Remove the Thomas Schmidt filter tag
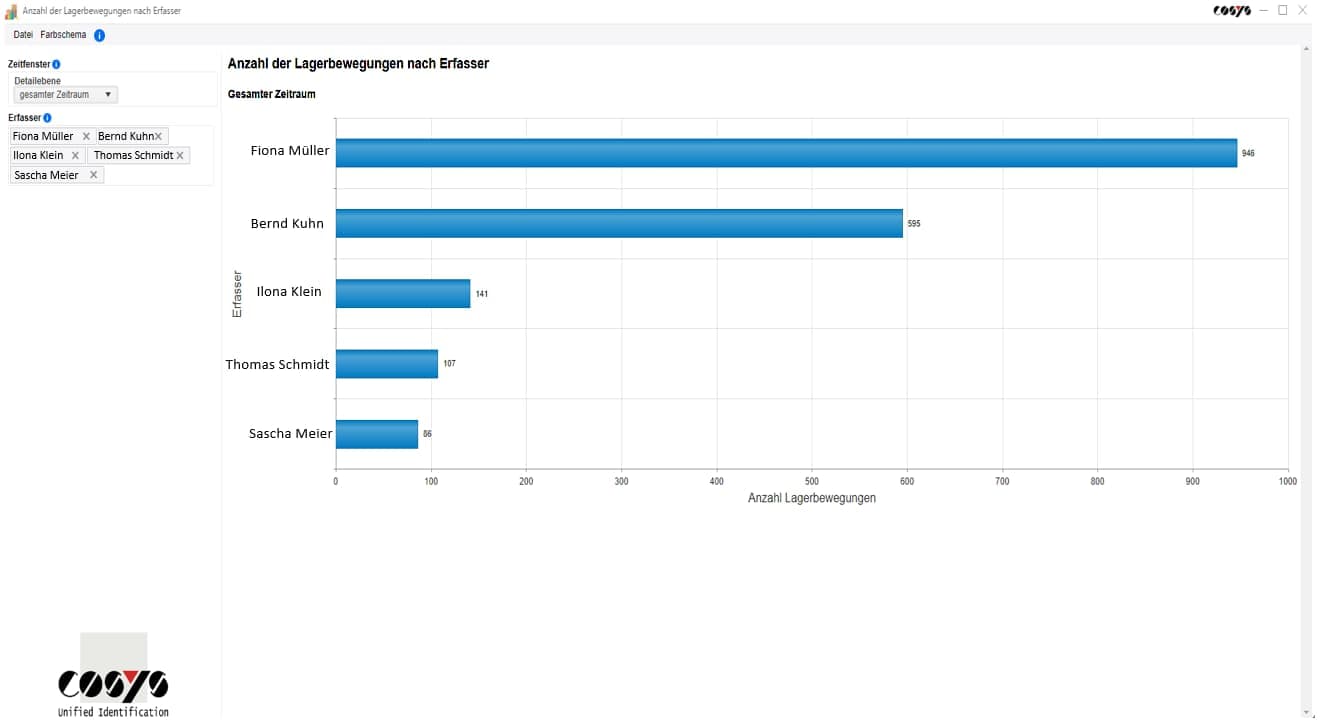The height and width of the screenshot is (726, 1326). click(x=180, y=156)
